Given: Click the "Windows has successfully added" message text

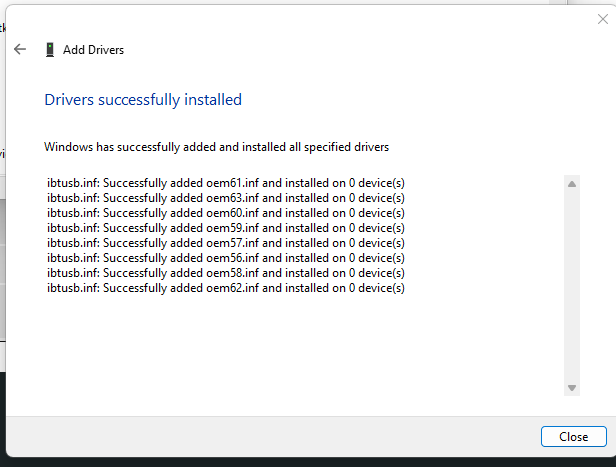Looking at the screenshot, I should click(216, 147).
